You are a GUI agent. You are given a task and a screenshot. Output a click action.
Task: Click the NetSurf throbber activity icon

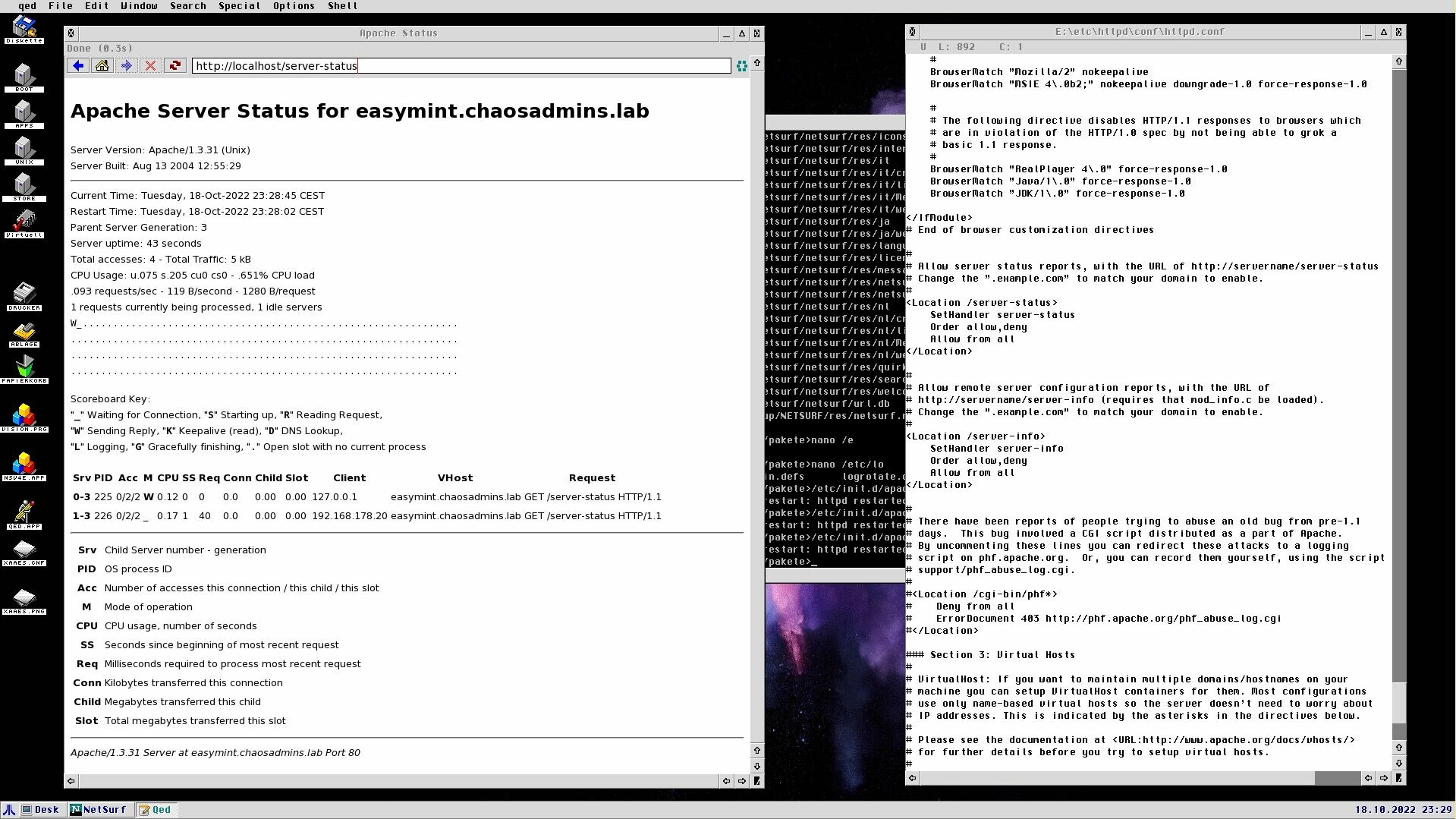pos(742,66)
